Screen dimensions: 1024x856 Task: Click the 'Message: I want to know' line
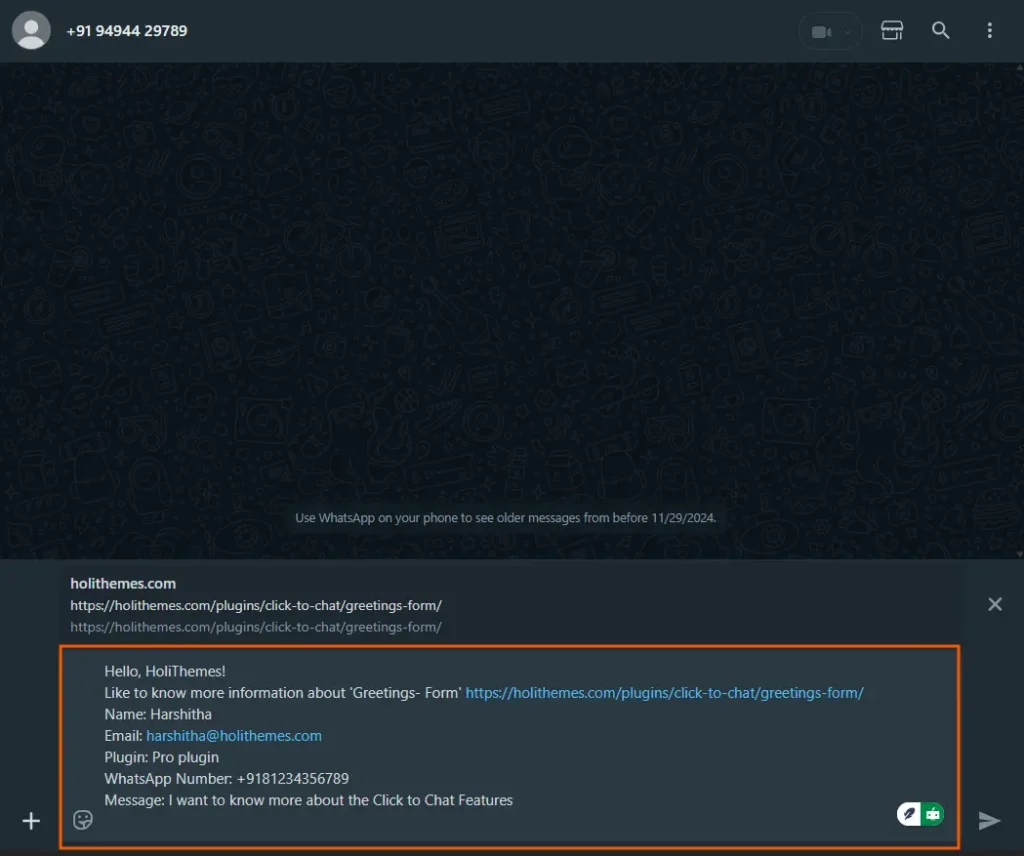tap(308, 801)
